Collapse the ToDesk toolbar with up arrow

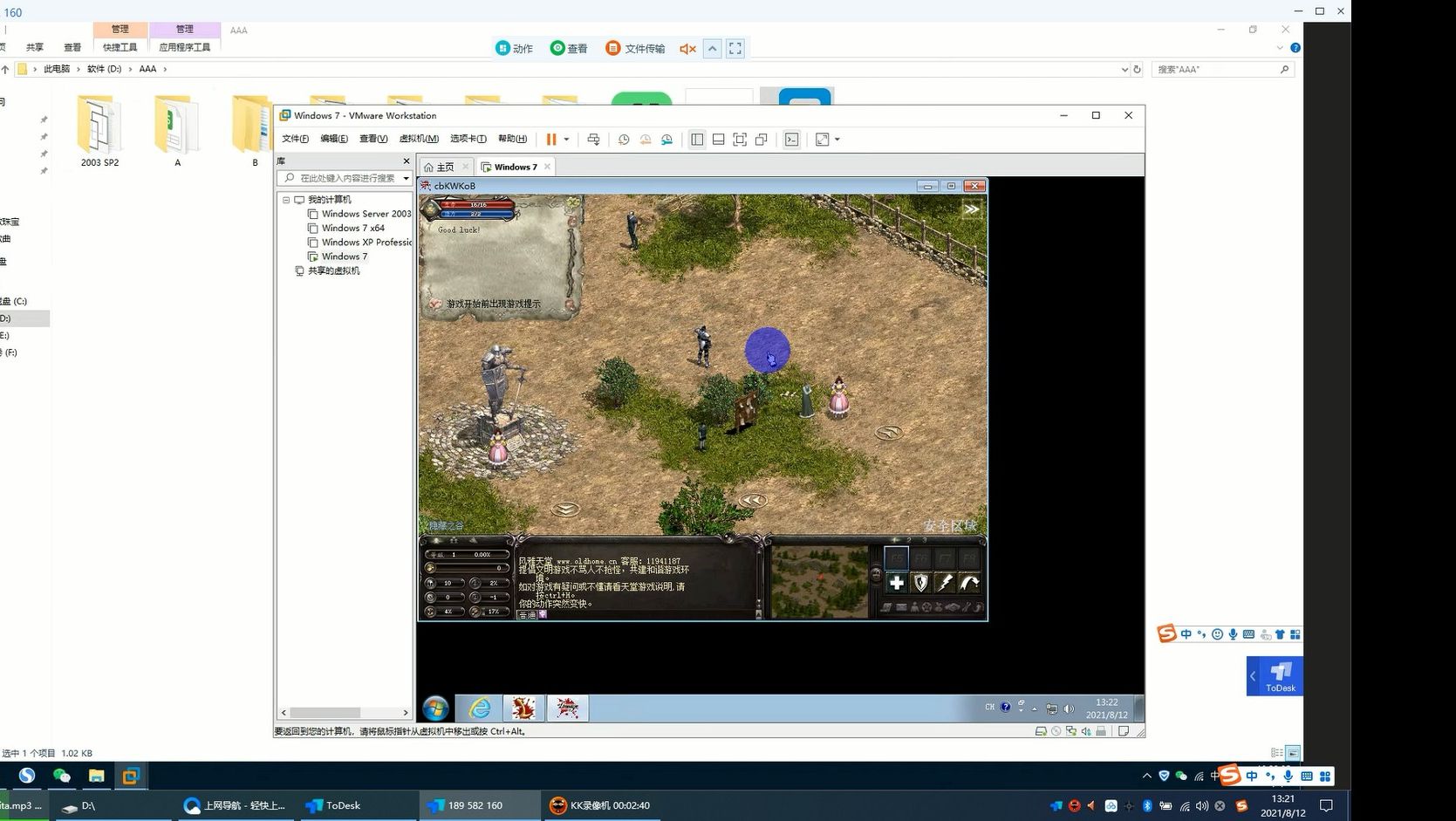pos(713,49)
